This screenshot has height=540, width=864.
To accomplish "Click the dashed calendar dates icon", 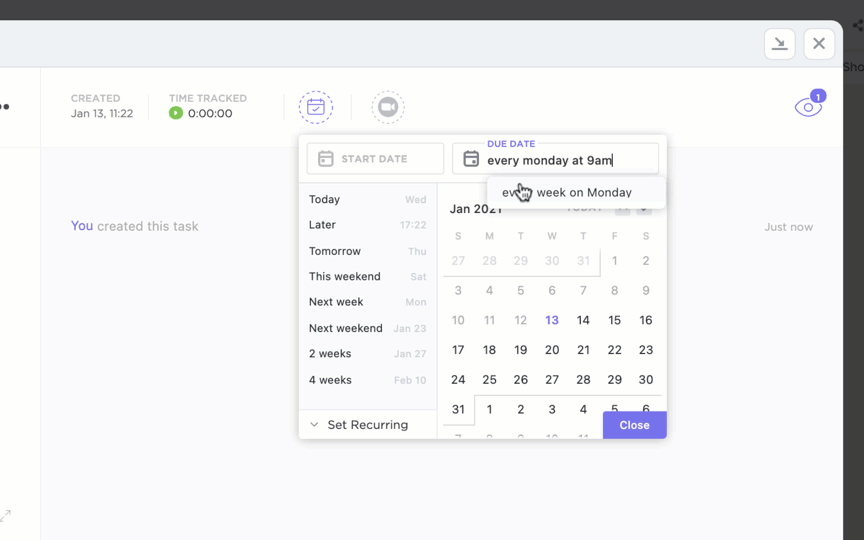I will 316,107.
